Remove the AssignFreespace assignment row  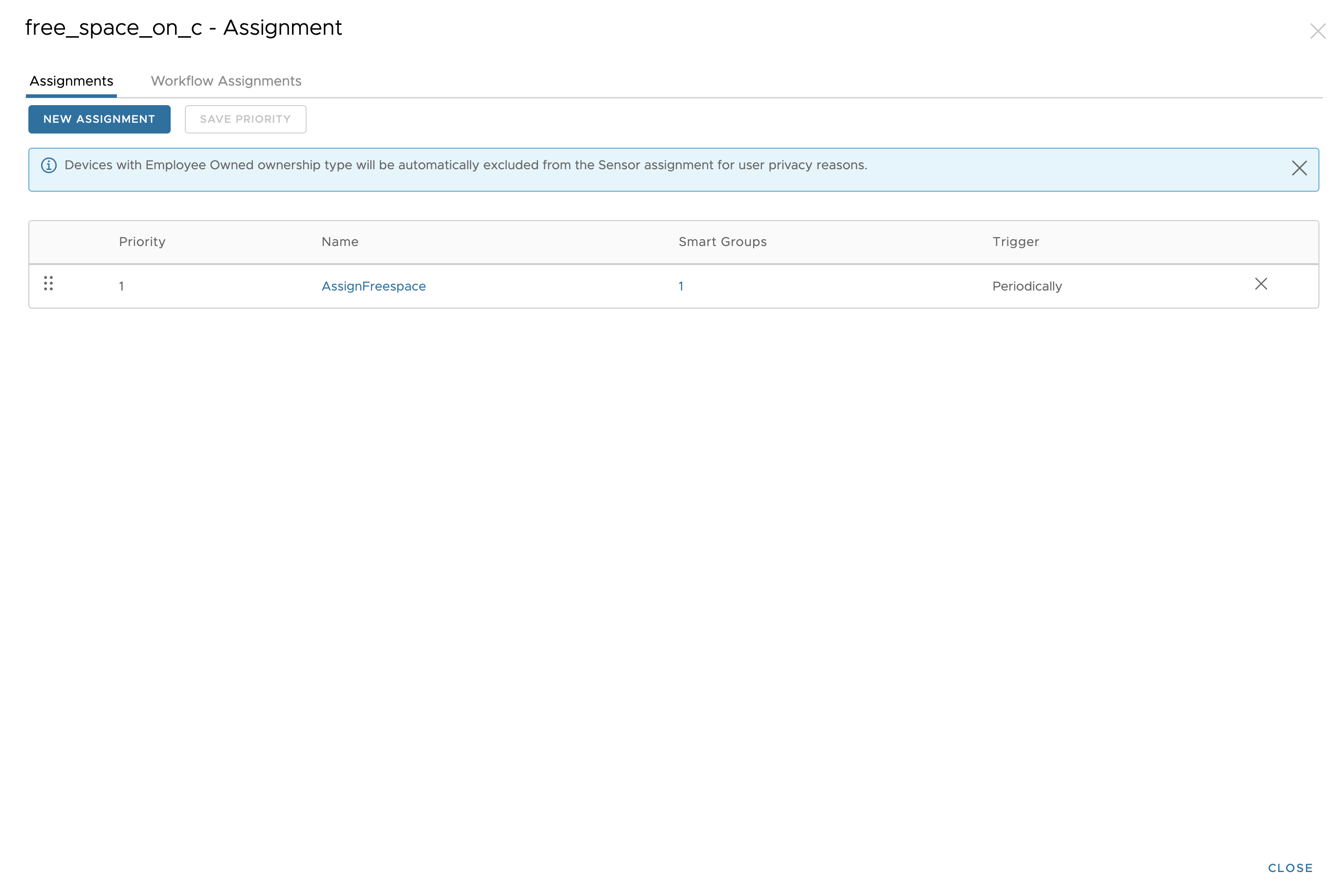[1261, 284]
